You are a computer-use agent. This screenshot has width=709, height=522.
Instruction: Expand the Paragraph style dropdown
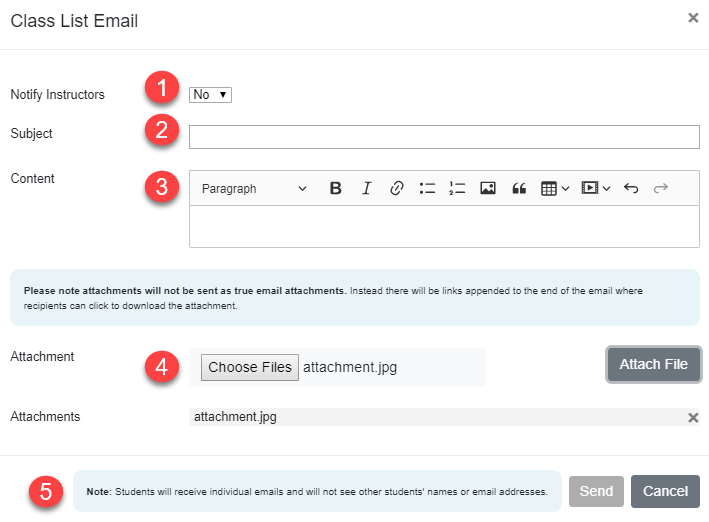pyautogui.click(x=254, y=188)
